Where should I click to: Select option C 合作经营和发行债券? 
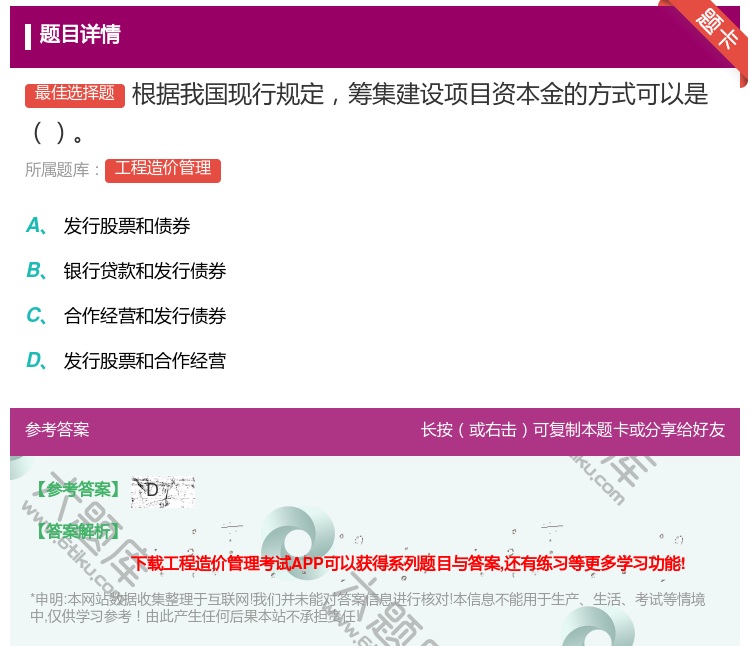[126, 316]
